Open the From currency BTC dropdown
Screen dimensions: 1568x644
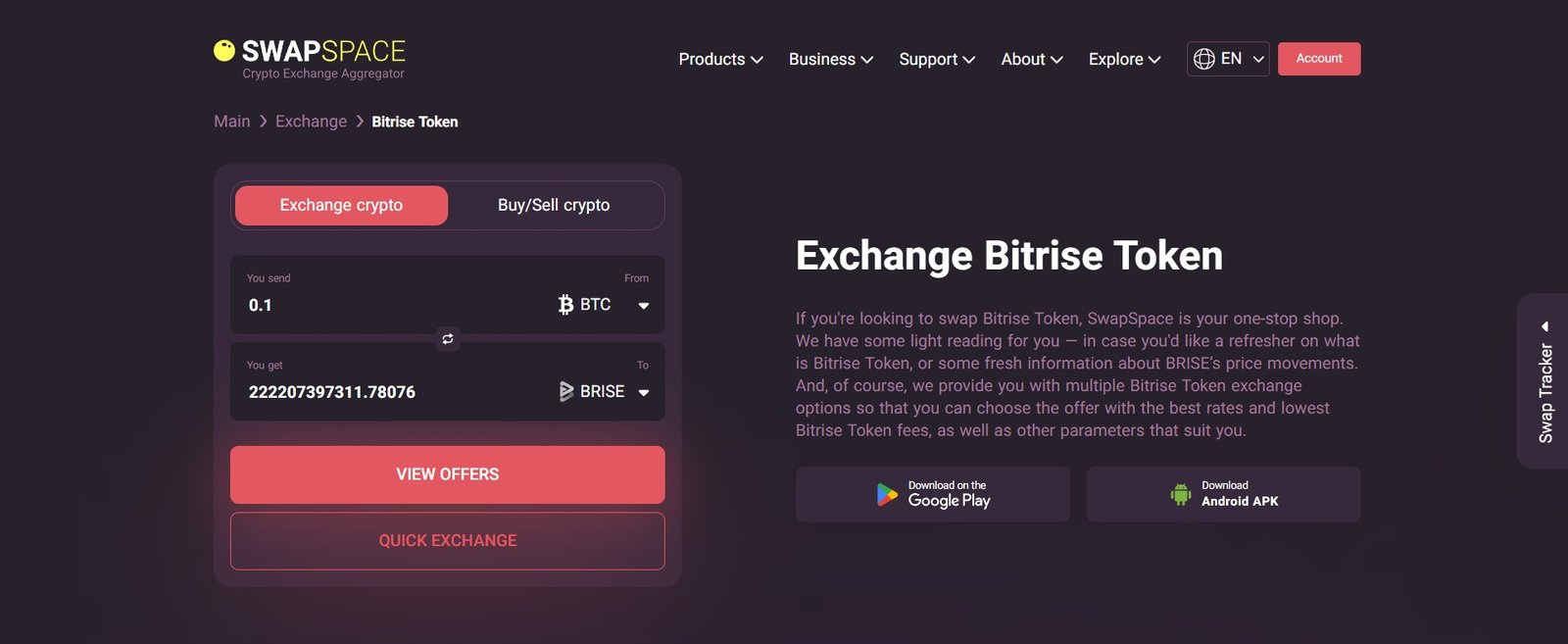[x=643, y=306]
